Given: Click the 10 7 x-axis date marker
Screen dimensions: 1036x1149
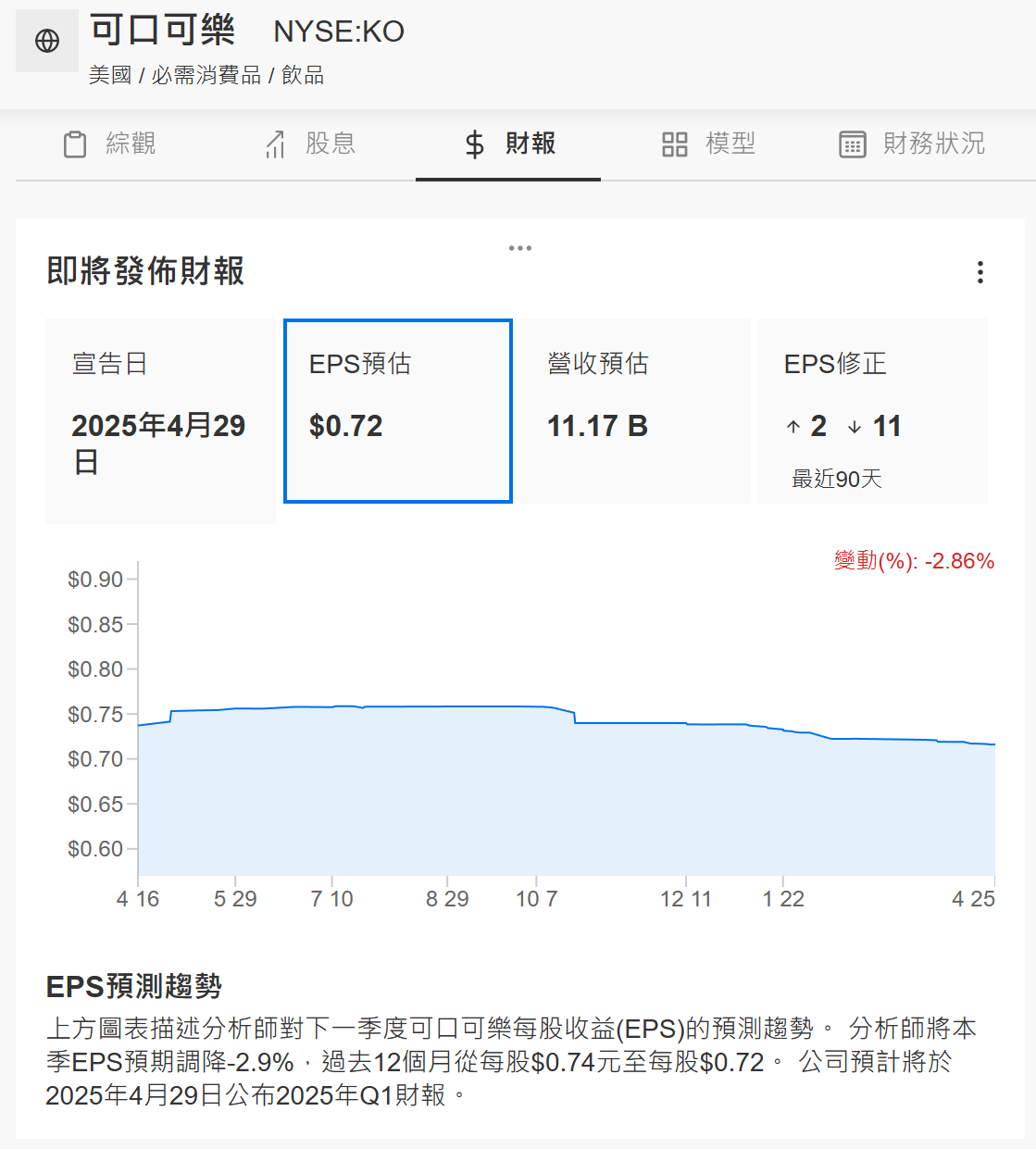Looking at the screenshot, I should [x=536, y=899].
